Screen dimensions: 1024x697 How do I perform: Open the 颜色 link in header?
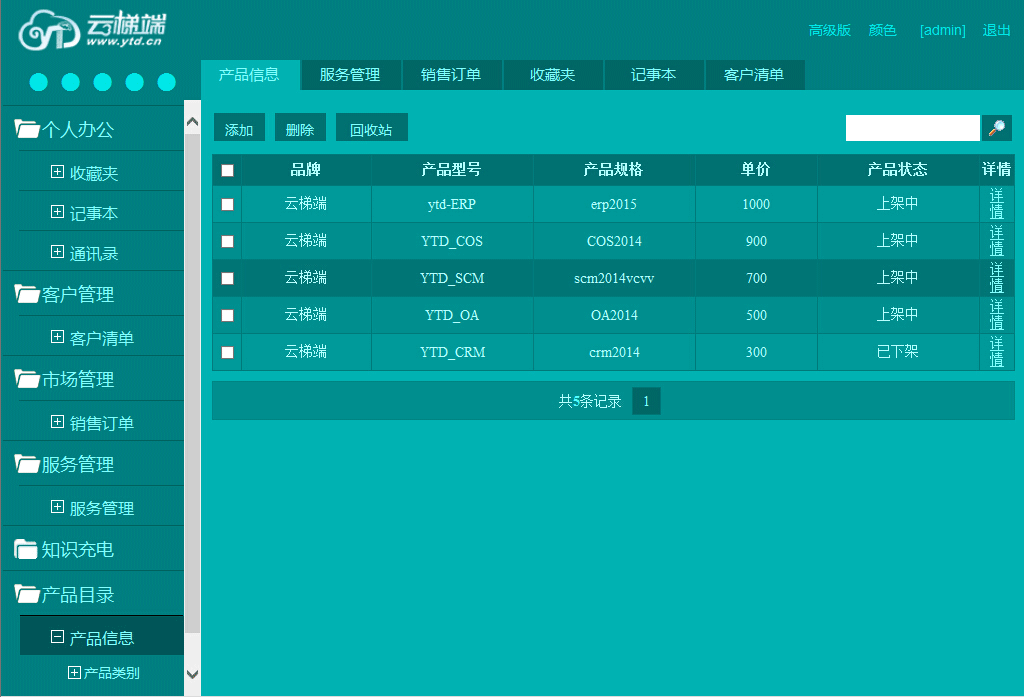click(x=882, y=30)
